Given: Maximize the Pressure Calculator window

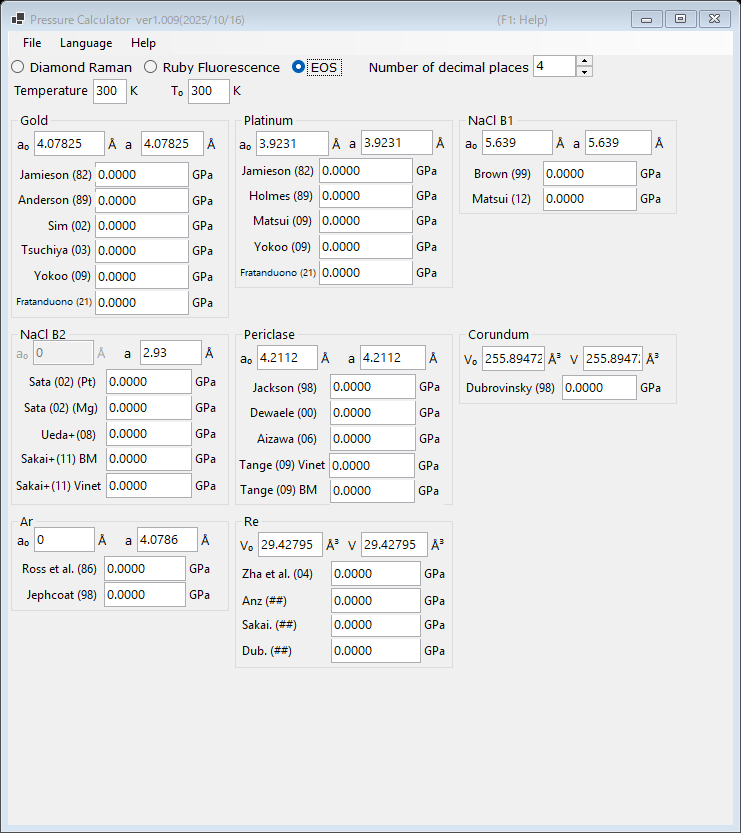Looking at the screenshot, I should 680,19.
